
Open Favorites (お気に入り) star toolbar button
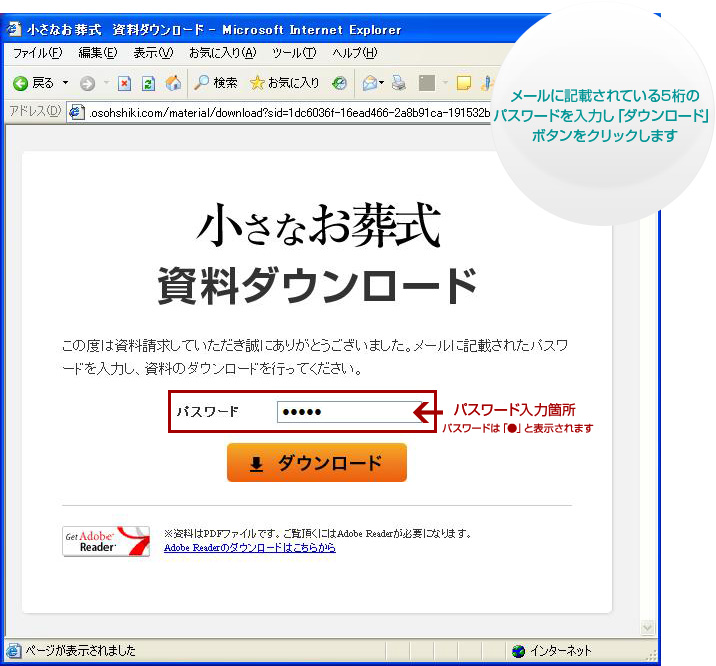pyautogui.click(x=284, y=83)
